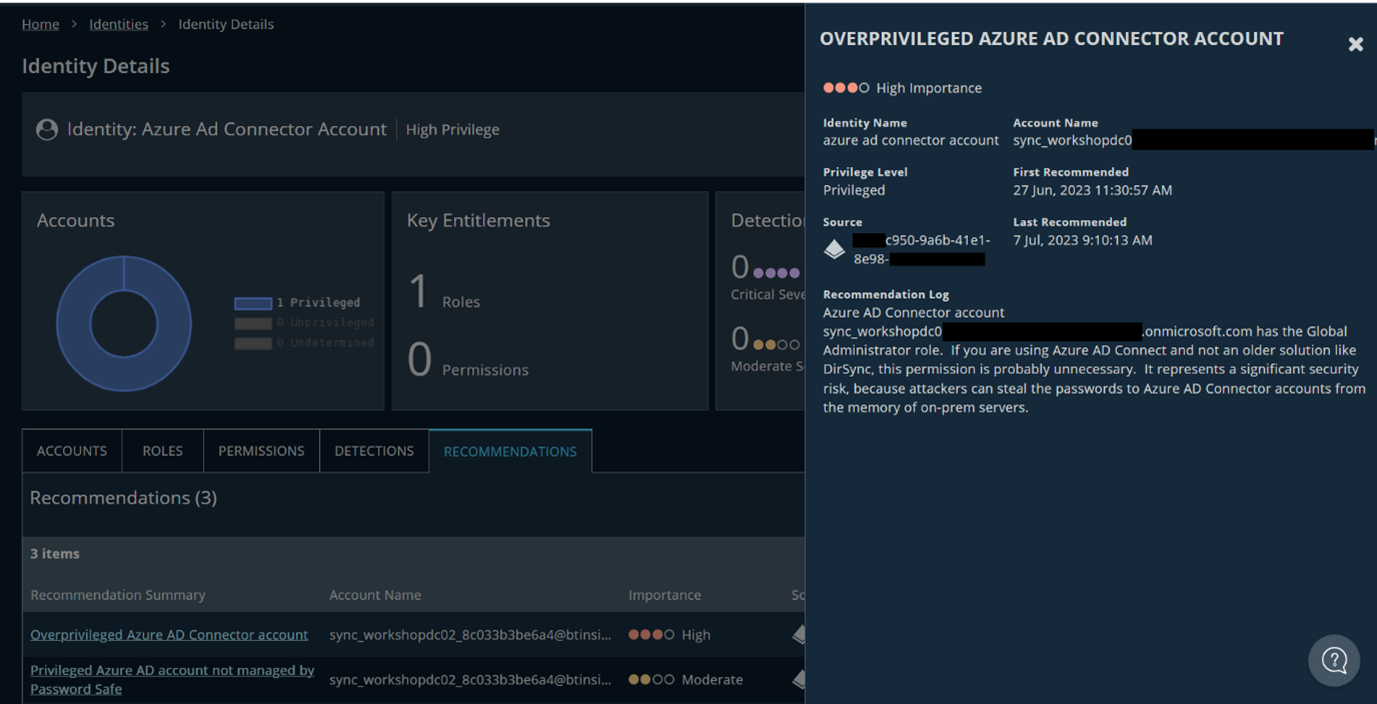Close the Overprivileged Azure AD Connector panel
This screenshot has height=704, width=1377.
1355,44
